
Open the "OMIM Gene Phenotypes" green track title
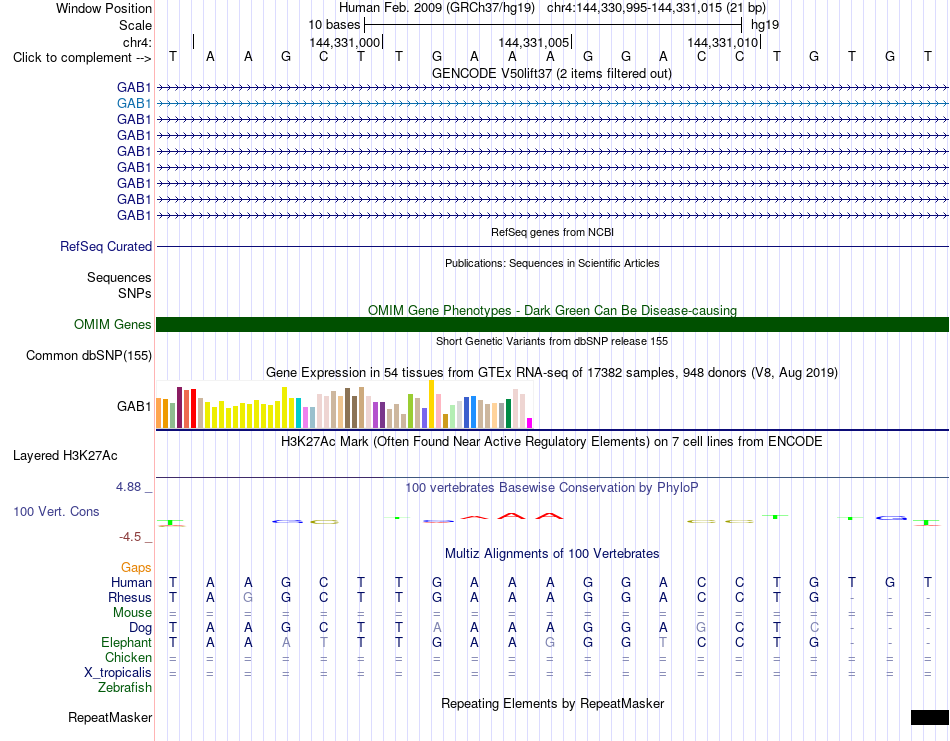[x=552, y=310]
